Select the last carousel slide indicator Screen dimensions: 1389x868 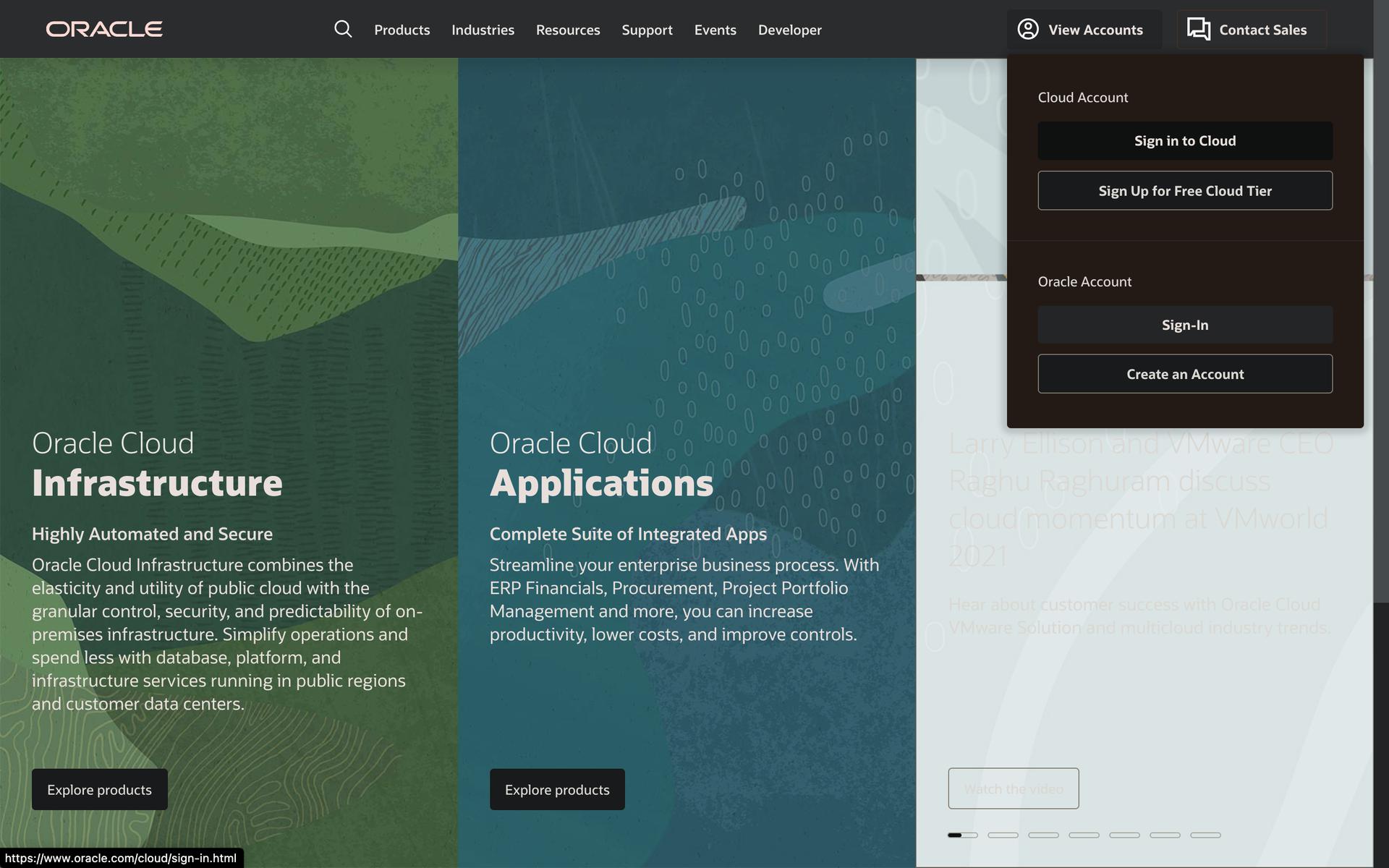pos(1205,835)
